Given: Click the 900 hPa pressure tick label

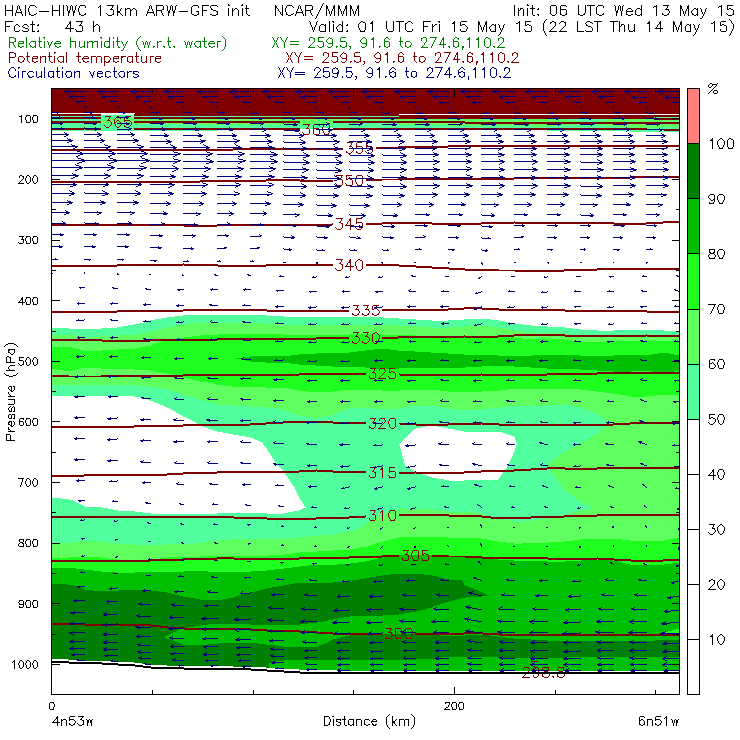Looking at the screenshot, I should (x=28, y=604).
